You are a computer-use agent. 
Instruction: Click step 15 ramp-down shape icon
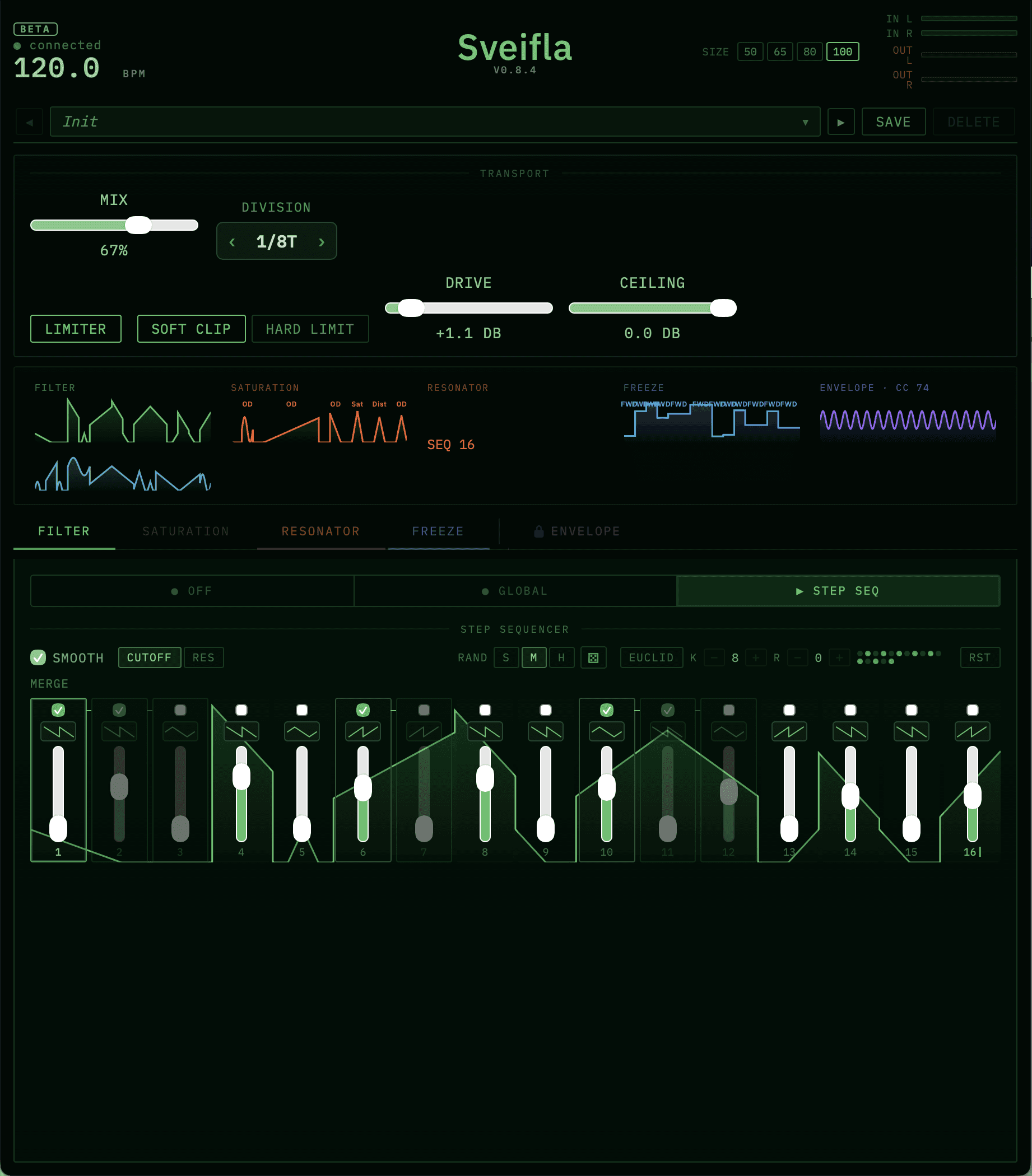click(x=911, y=732)
